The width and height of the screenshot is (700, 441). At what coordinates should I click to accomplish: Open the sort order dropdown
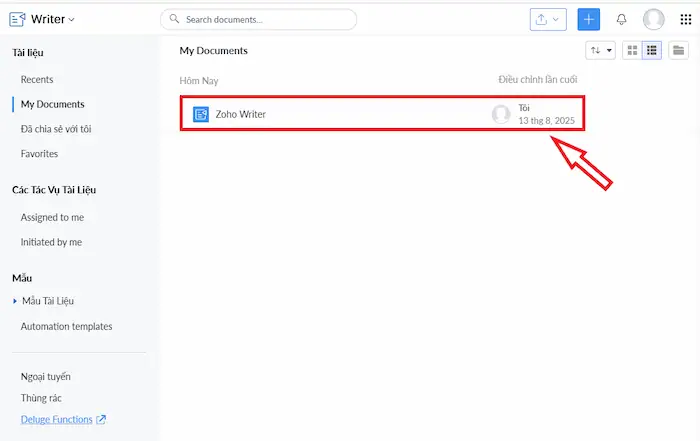tap(600, 50)
